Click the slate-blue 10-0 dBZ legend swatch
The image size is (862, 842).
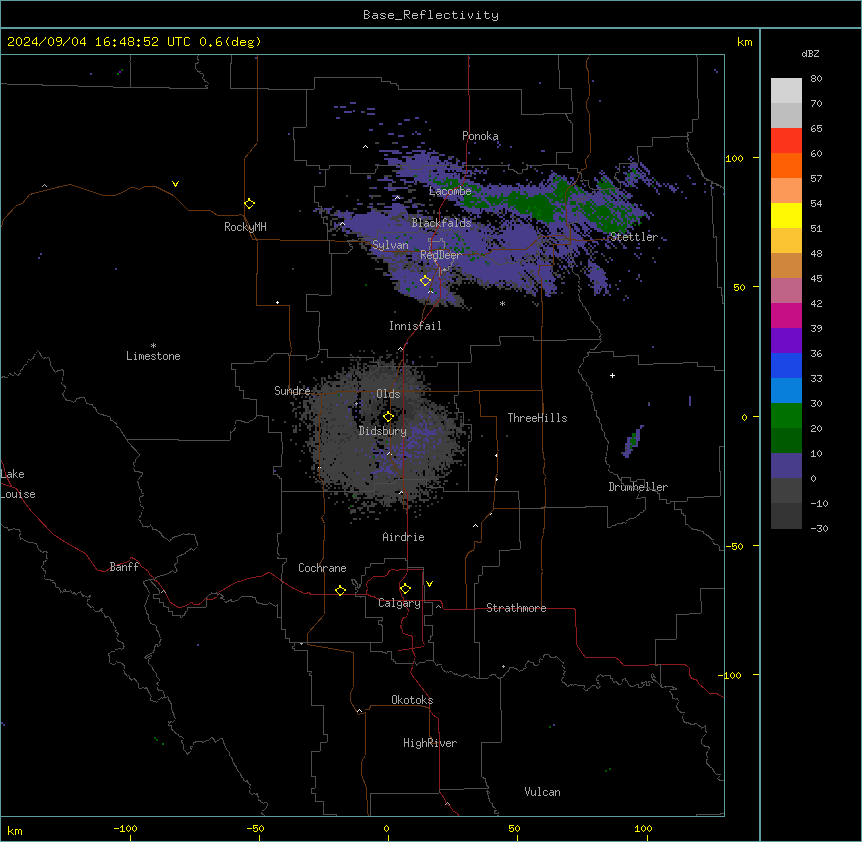pyautogui.click(x=786, y=466)
